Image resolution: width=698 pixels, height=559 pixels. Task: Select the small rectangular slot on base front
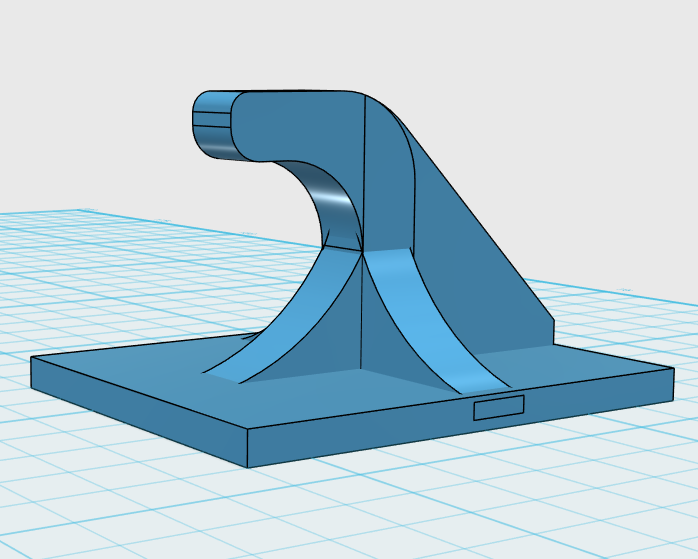coord(499,407)
